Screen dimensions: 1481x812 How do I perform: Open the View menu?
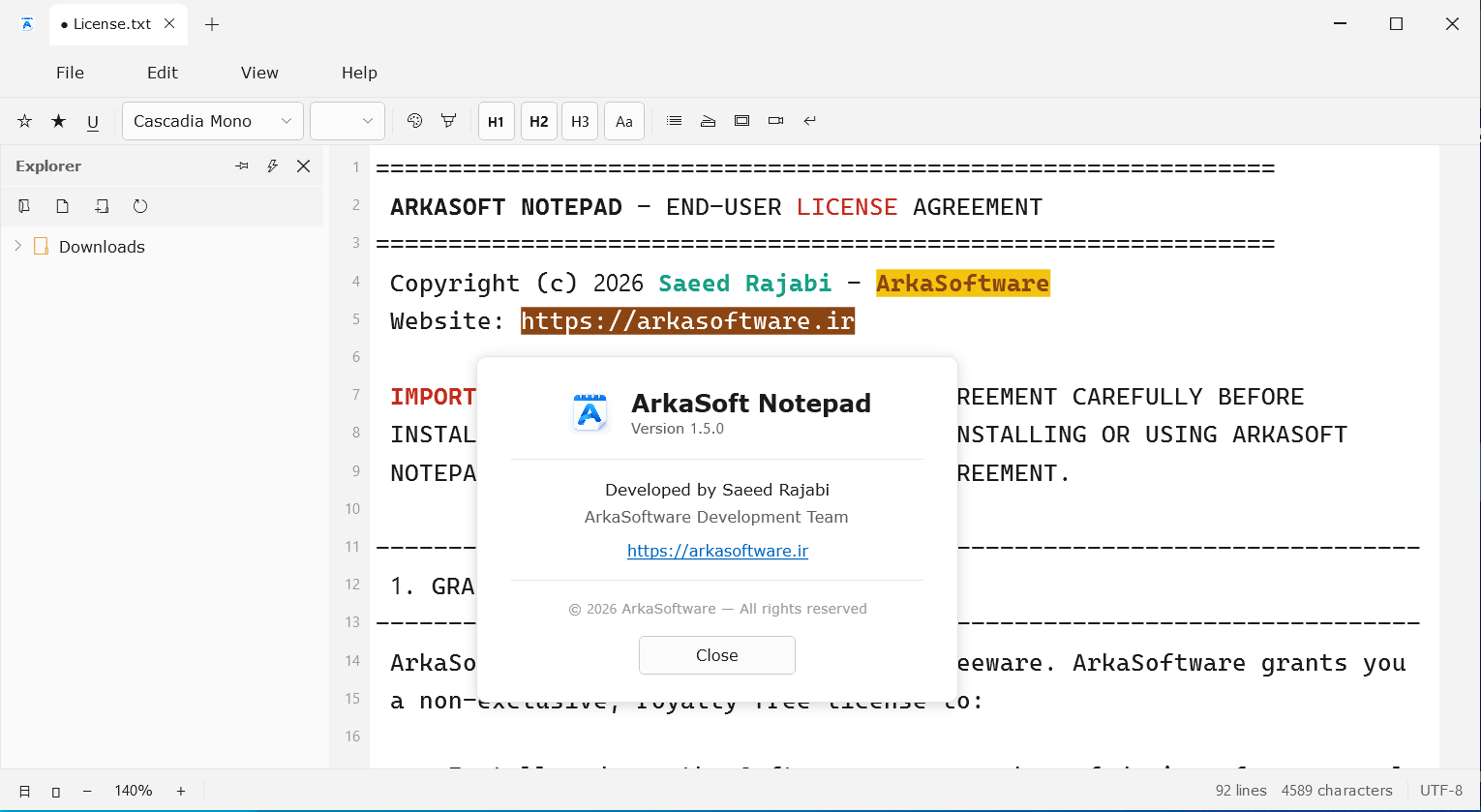259,73
